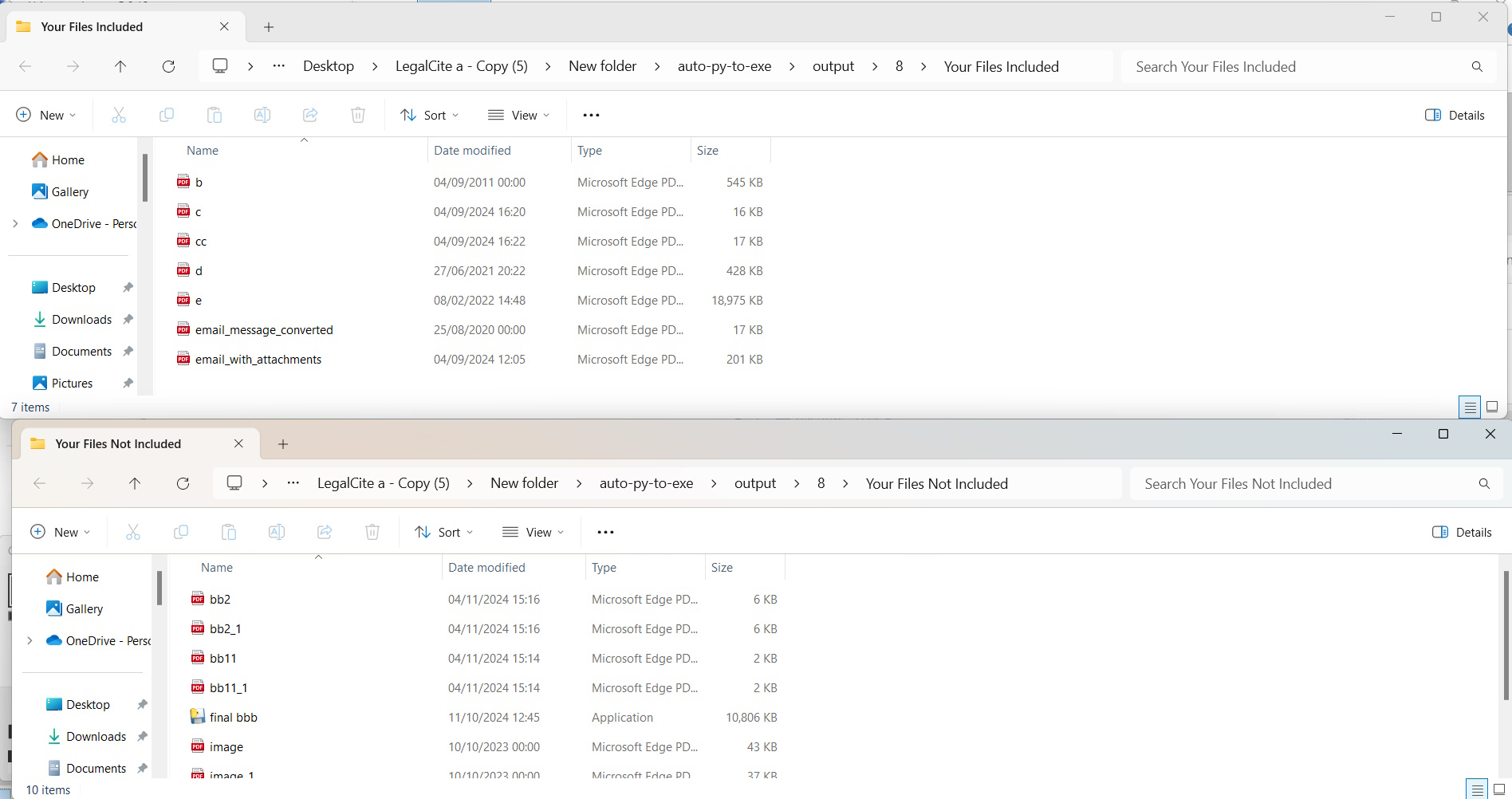
Task: Expand OneDrive tree in top sidebar
Action: (15, 223)
